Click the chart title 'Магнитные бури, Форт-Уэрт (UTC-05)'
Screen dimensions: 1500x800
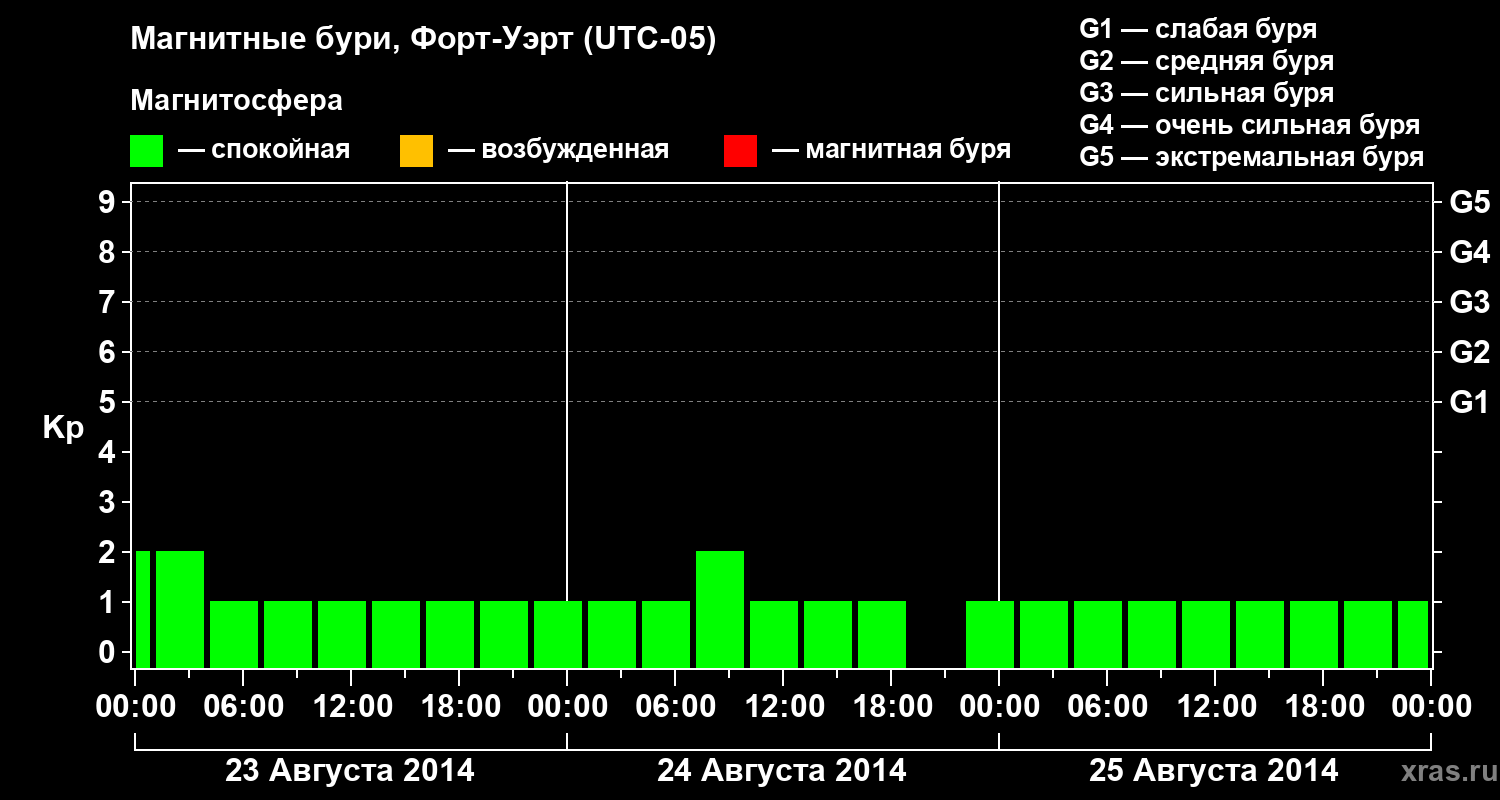click(424, 40)
